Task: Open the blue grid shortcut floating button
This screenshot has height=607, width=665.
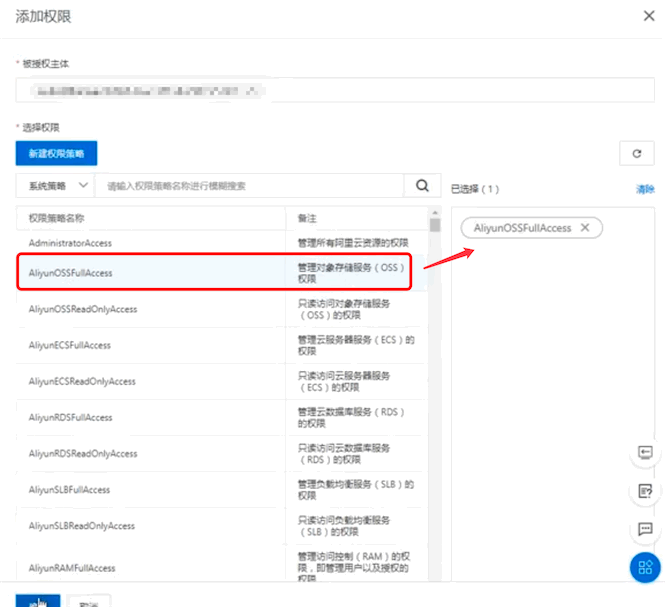Action: click(645, 567)
